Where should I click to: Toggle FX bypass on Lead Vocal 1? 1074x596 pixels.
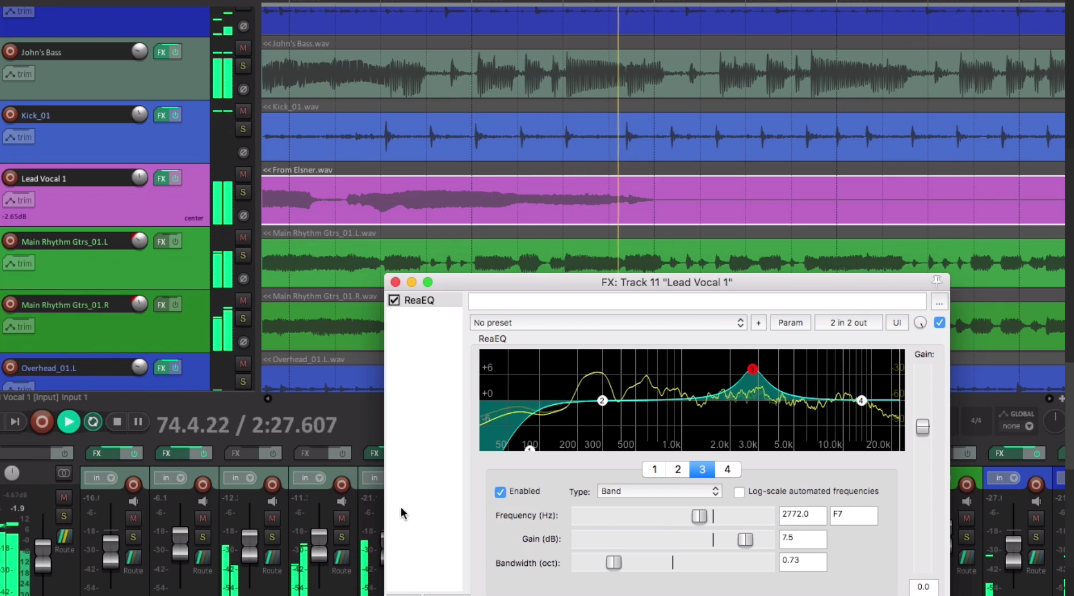click(175, 178)
